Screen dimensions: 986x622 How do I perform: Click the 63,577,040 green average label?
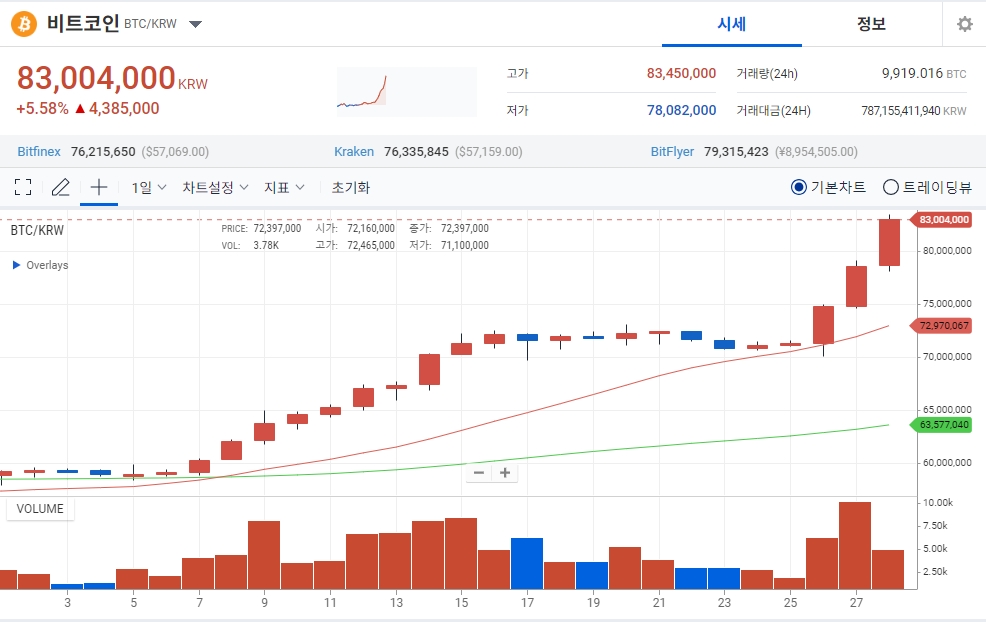click(941, 425)
